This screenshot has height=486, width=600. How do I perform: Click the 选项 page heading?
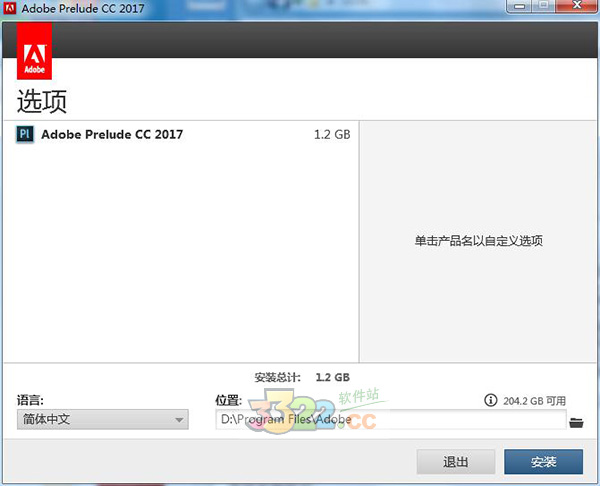coord(42,101)
